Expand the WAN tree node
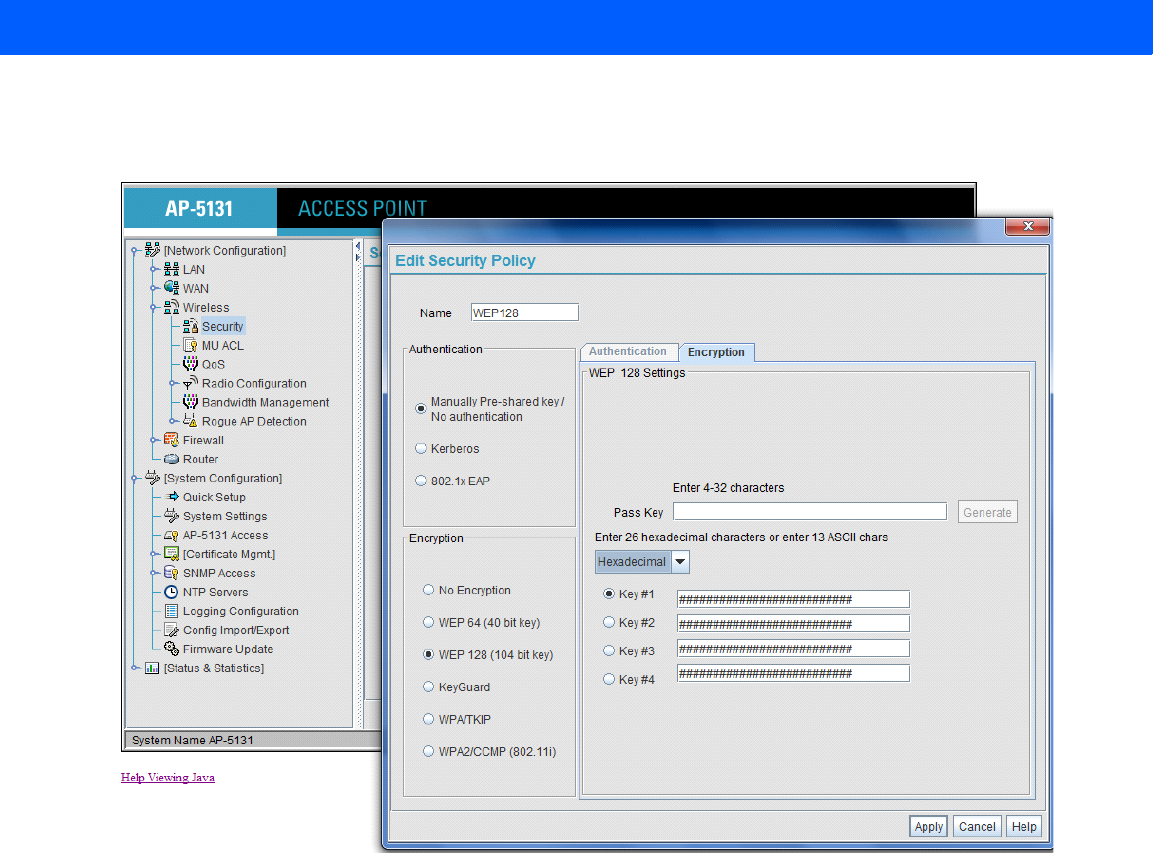 tap(154, 288)
